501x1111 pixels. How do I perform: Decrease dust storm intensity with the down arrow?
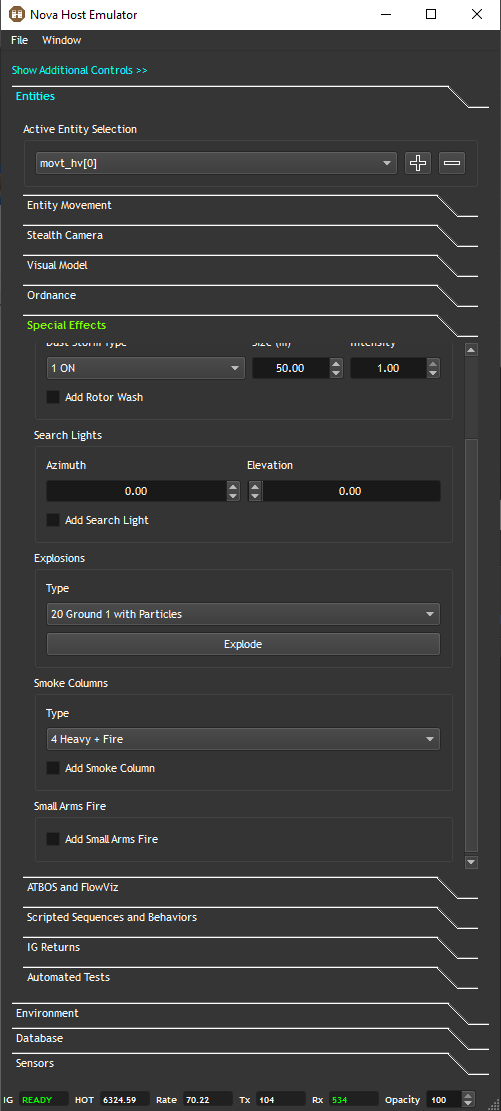(433, 373)
